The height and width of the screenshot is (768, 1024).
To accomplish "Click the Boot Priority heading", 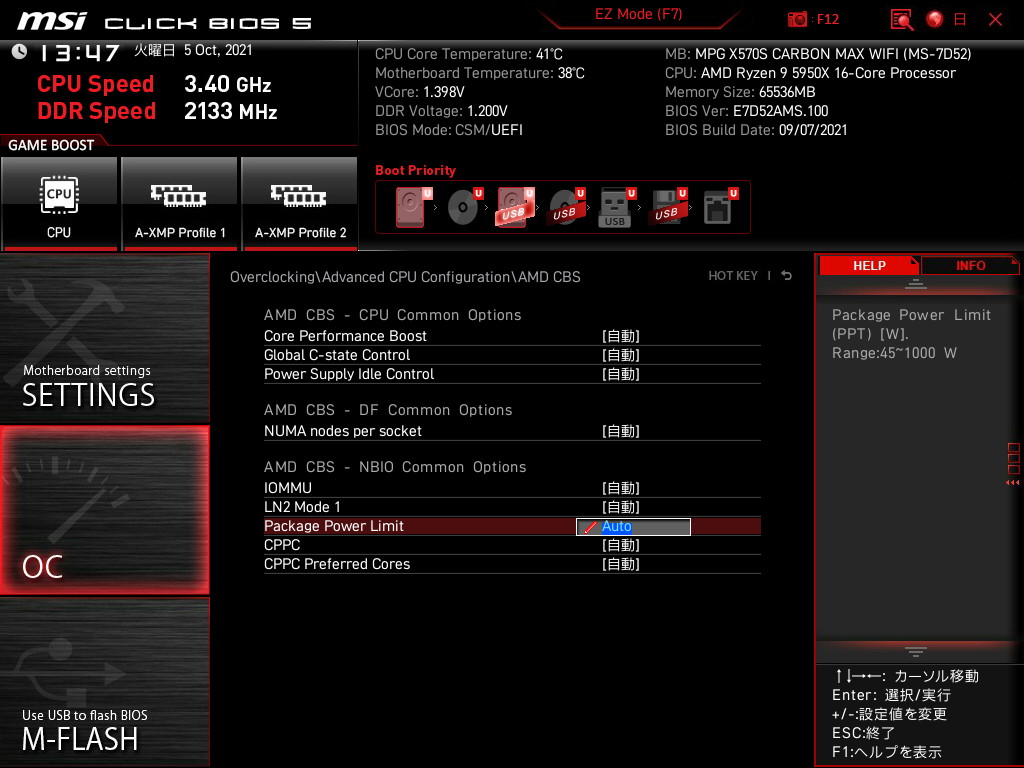I will point(415,170).
